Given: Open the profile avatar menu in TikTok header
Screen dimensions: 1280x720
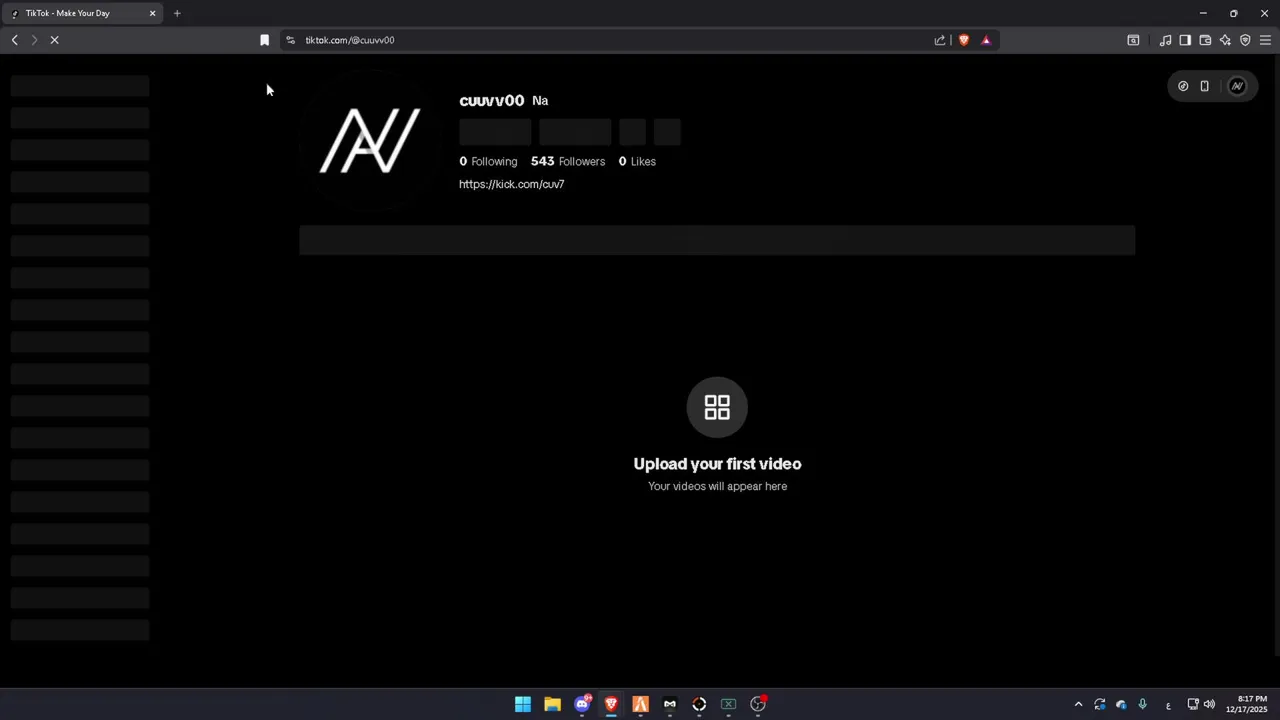Looking at the screenshot, I should pos(1237,86).
